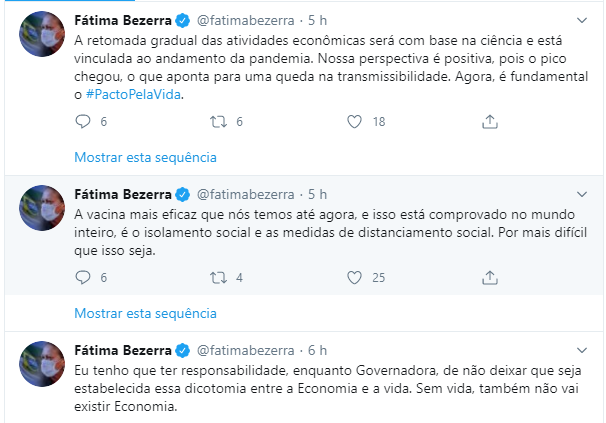606x423 pixels.
Task: Retweet the tweet about isolamento social
Action: point(217,277)
